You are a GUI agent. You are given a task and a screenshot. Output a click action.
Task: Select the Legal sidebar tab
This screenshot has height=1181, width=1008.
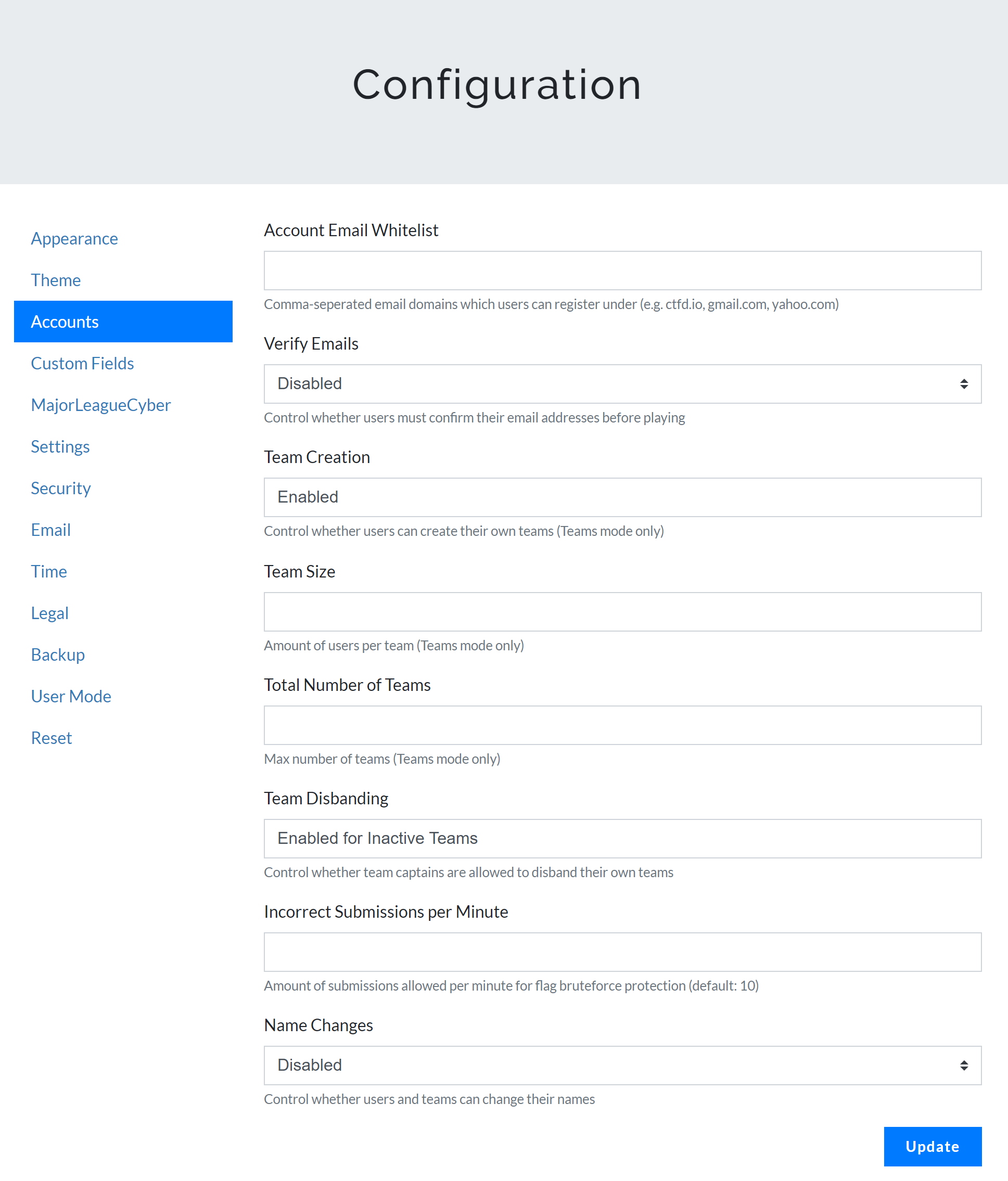click(x=49, y=613)
